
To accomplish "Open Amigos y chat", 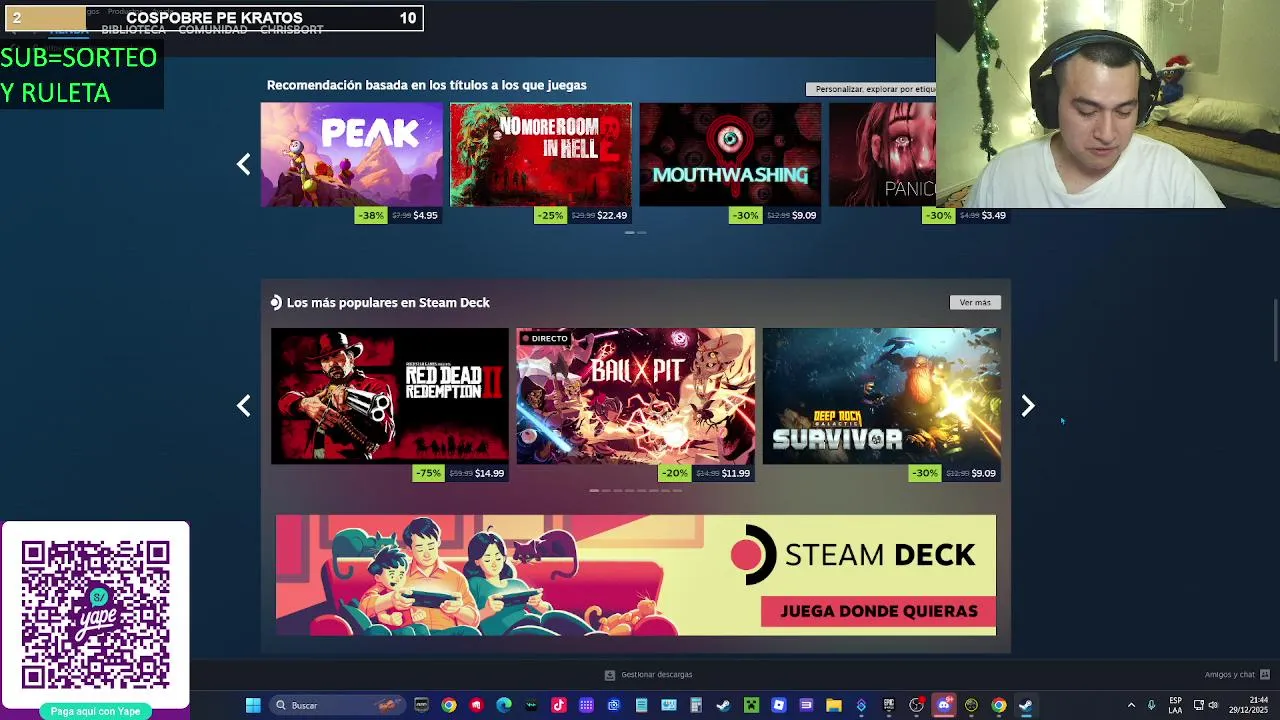I will pos(1230,675).
